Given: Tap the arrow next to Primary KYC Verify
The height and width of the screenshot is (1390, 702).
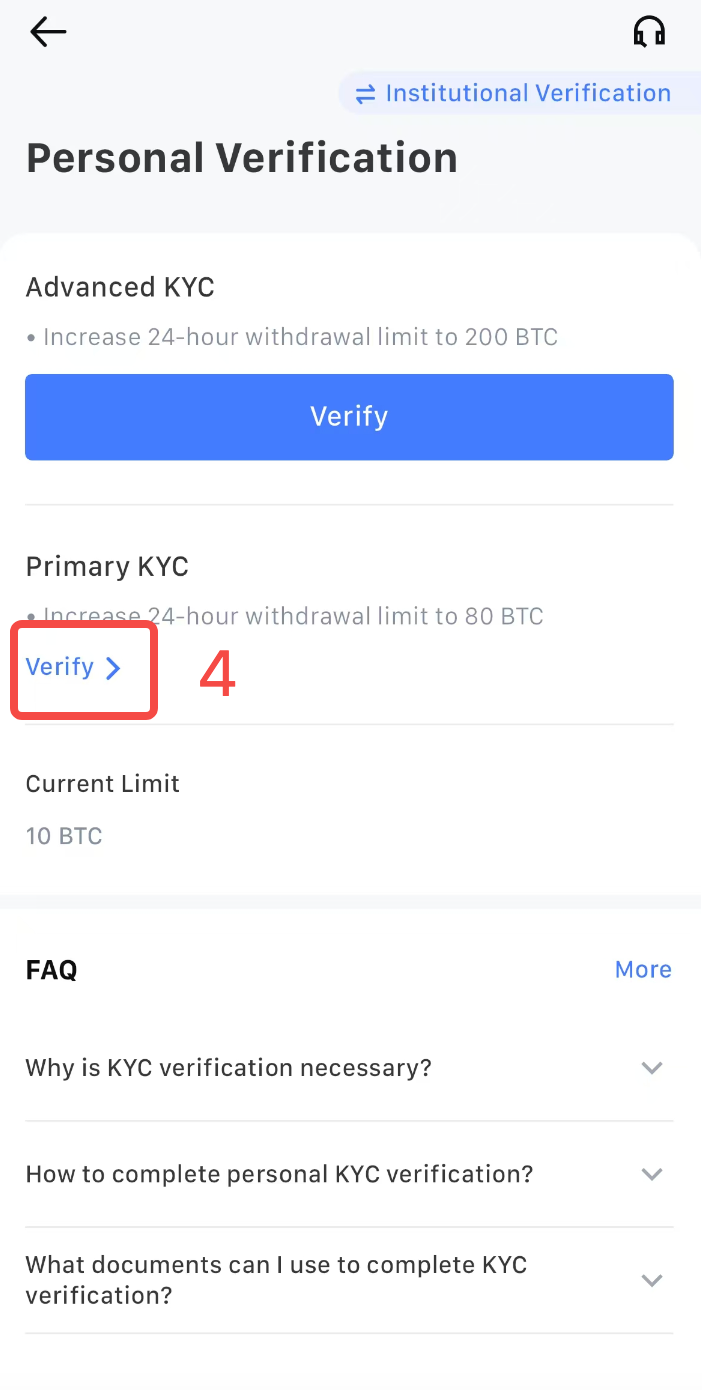Looking at the screenshot, I should point(113,668).
